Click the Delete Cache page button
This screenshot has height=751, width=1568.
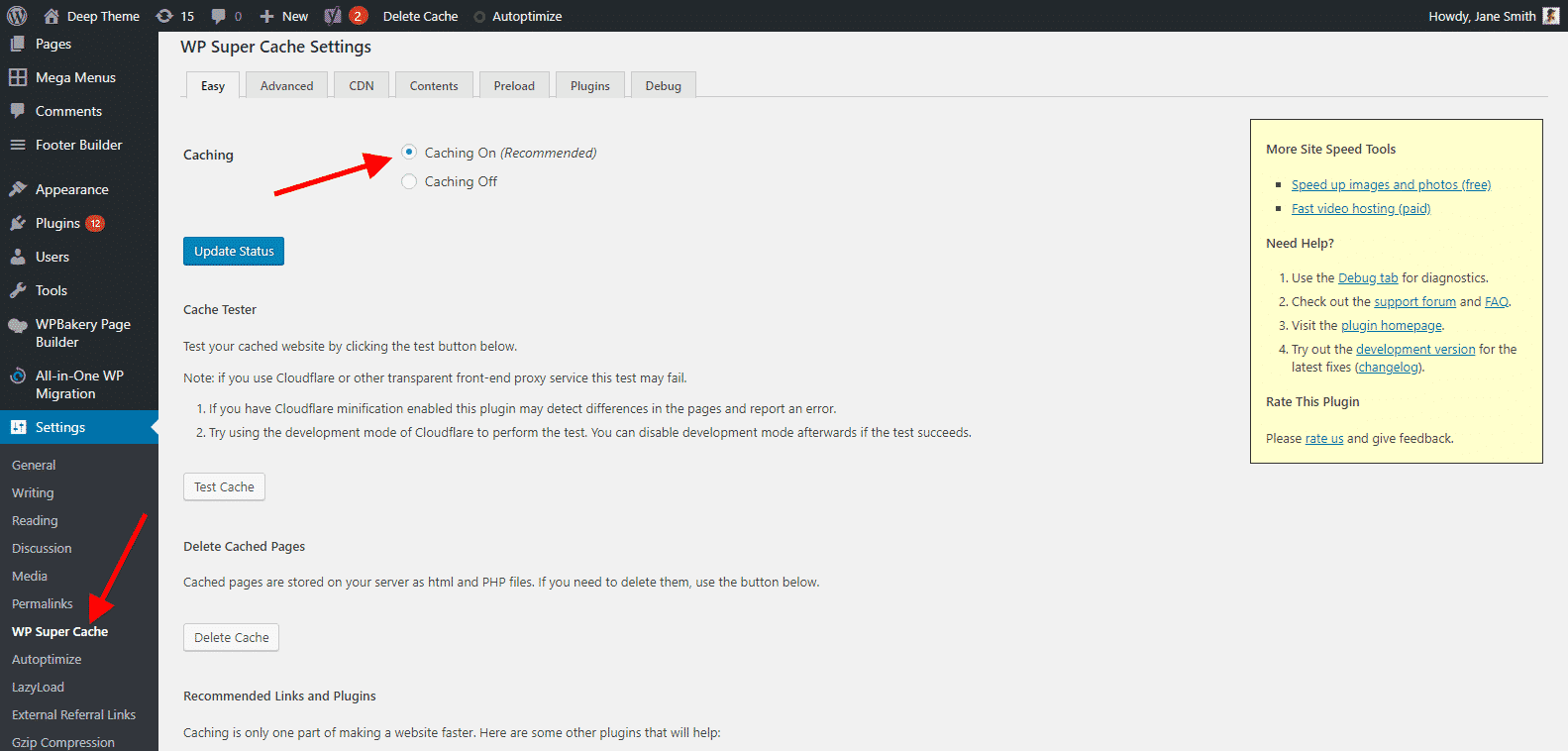(231, 637)
